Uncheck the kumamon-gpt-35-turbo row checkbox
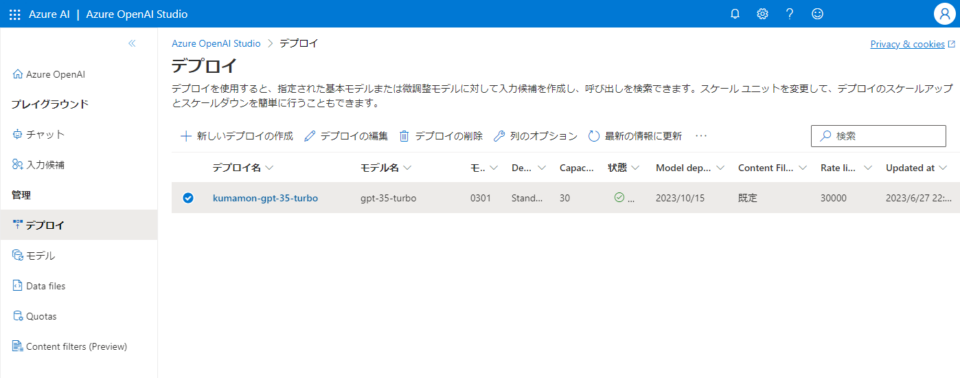 pos(189,198)
